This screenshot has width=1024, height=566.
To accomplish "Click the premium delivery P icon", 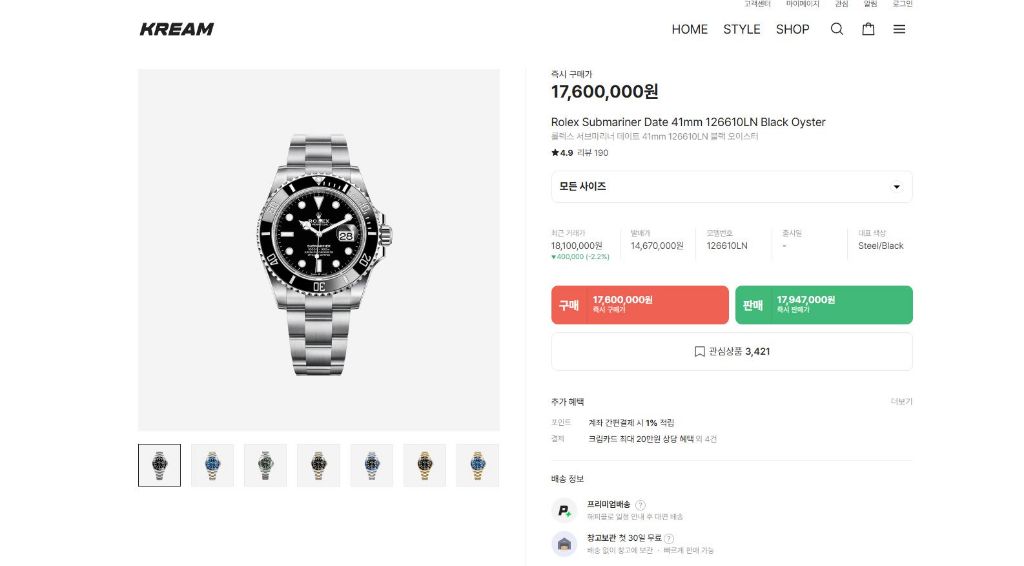I will pos(564,511).
